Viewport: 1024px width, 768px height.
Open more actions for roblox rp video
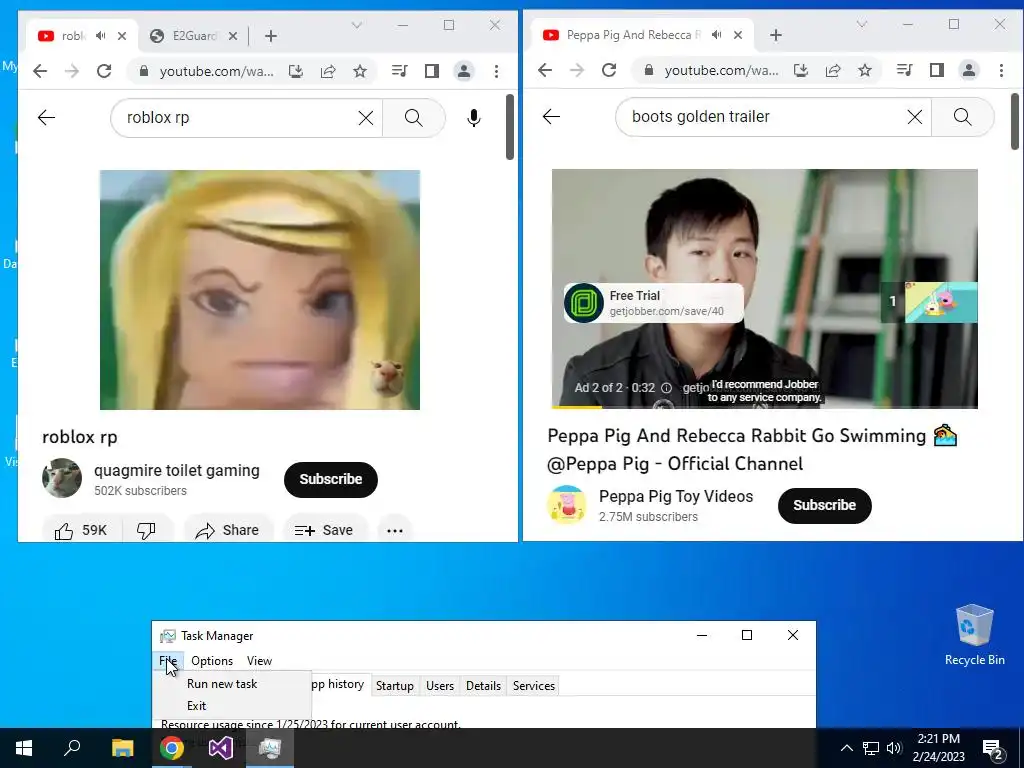pyautogui.click(x=395, y=530)
